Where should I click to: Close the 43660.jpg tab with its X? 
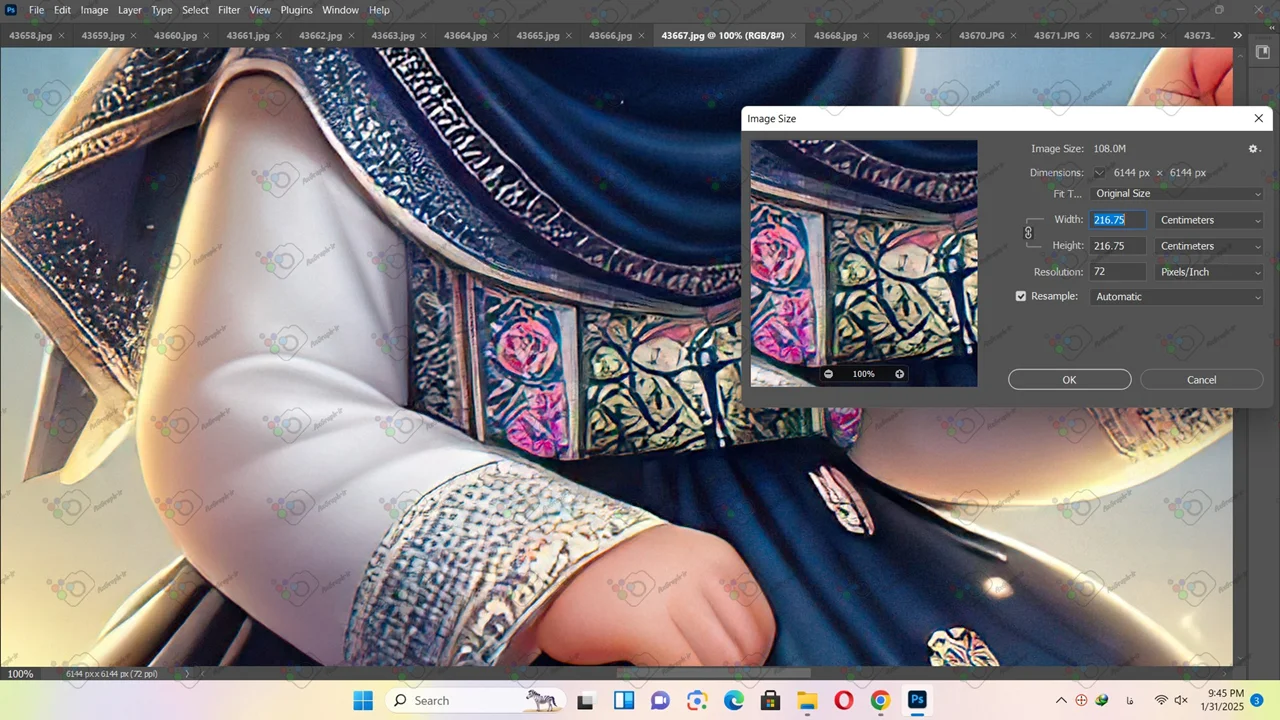(x=207, y=36)
